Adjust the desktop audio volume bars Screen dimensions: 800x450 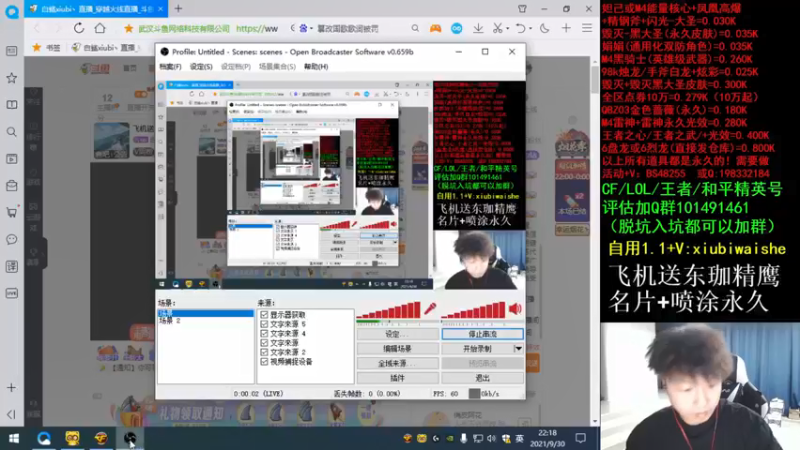coord(473,311)
